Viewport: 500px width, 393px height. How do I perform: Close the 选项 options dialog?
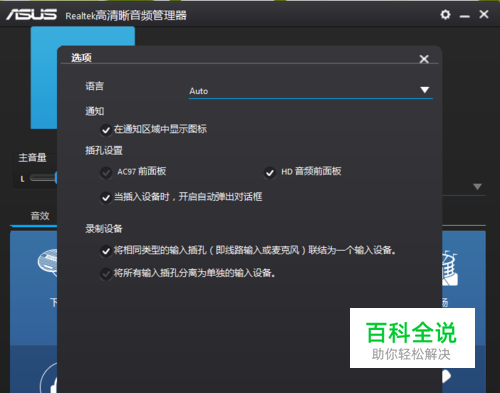coord(424,59)
